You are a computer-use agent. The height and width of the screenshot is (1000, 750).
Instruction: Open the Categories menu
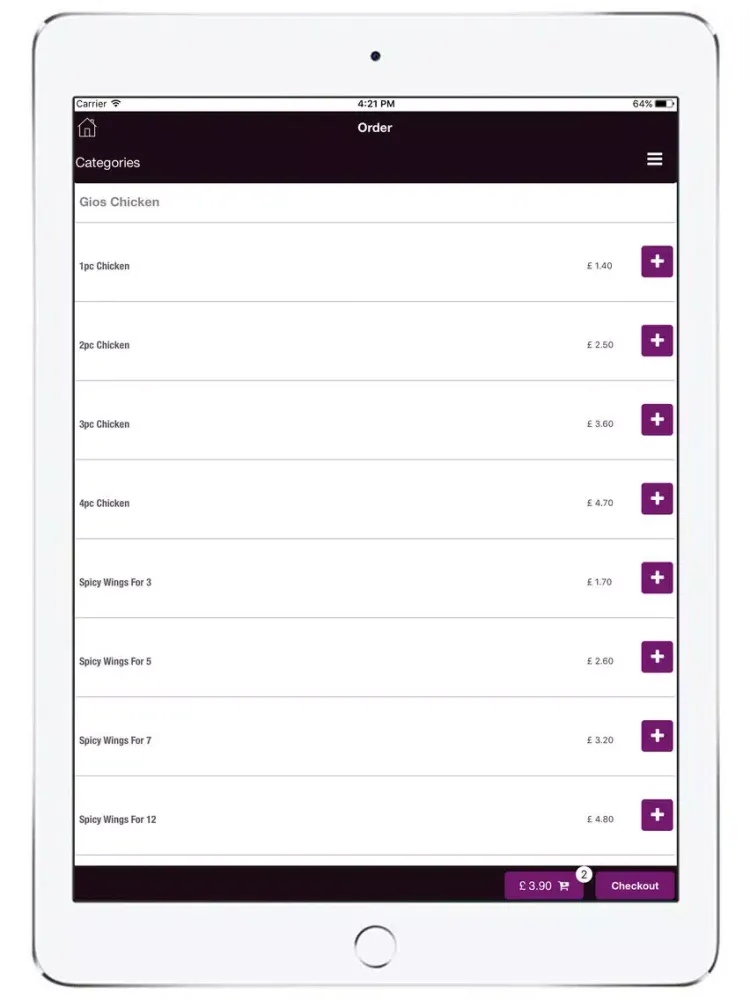pyautogui.click(x=108, y=163)
